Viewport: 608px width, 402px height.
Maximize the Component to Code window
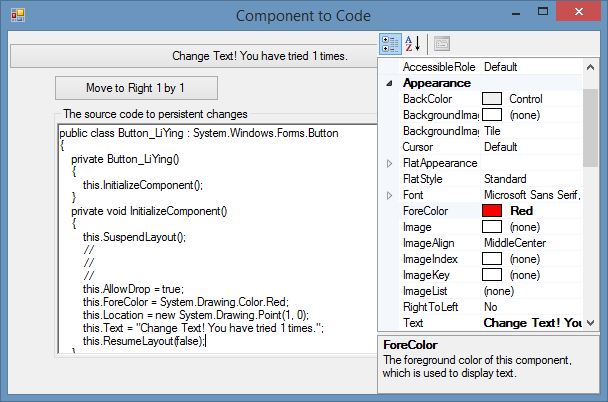click(543, 12)
